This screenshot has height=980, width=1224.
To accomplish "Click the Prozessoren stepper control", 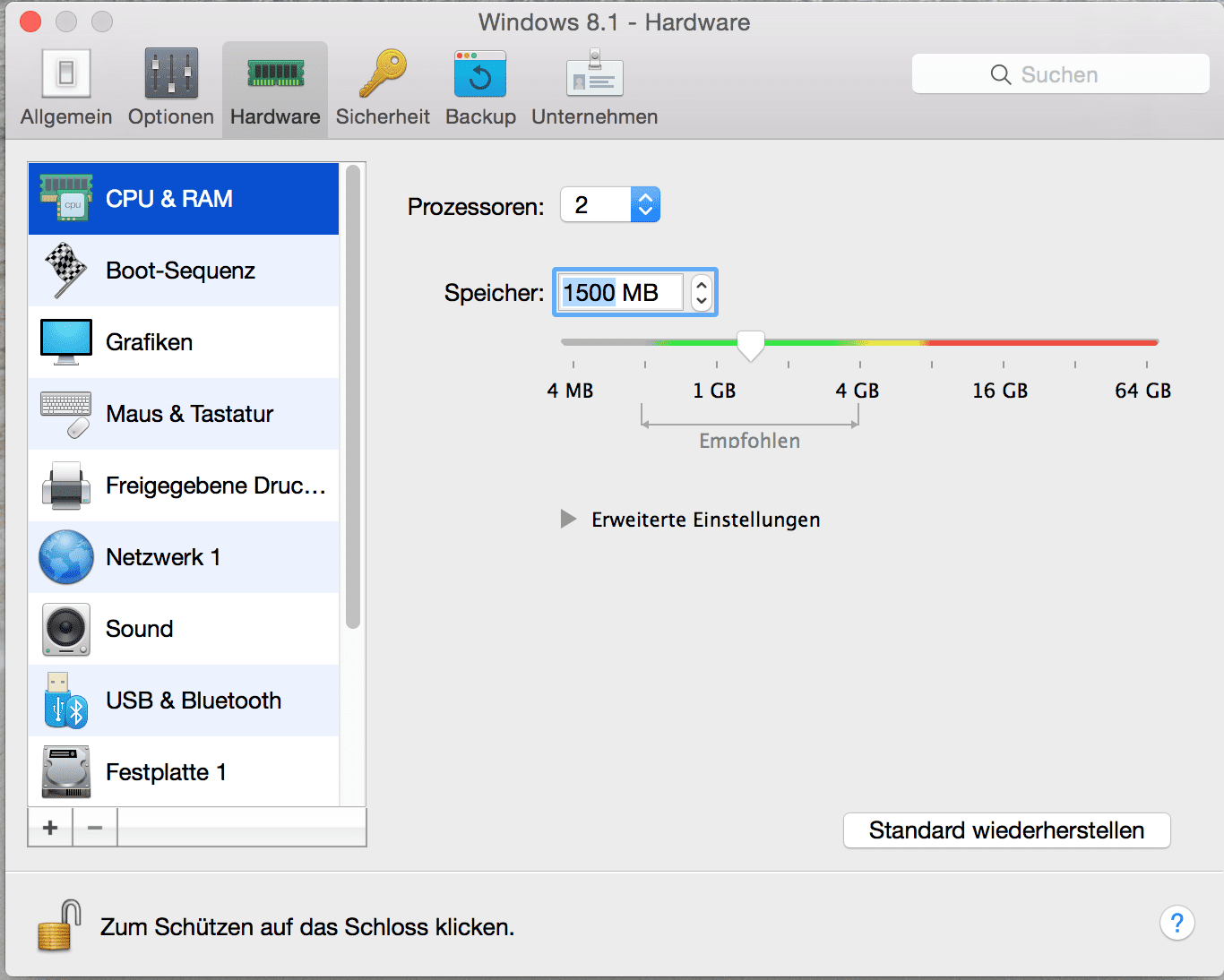I will [644, 204].
